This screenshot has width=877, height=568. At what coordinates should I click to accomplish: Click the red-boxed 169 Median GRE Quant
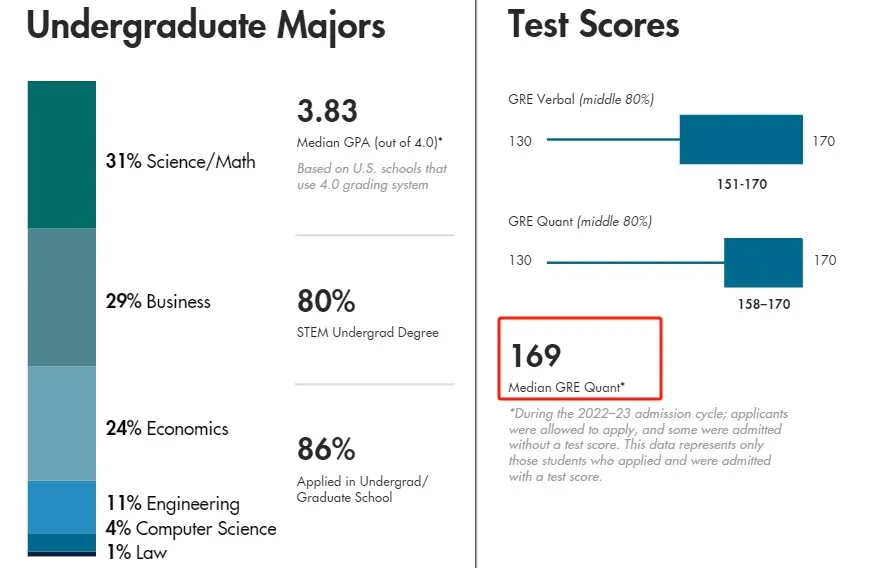click(580, 358)
